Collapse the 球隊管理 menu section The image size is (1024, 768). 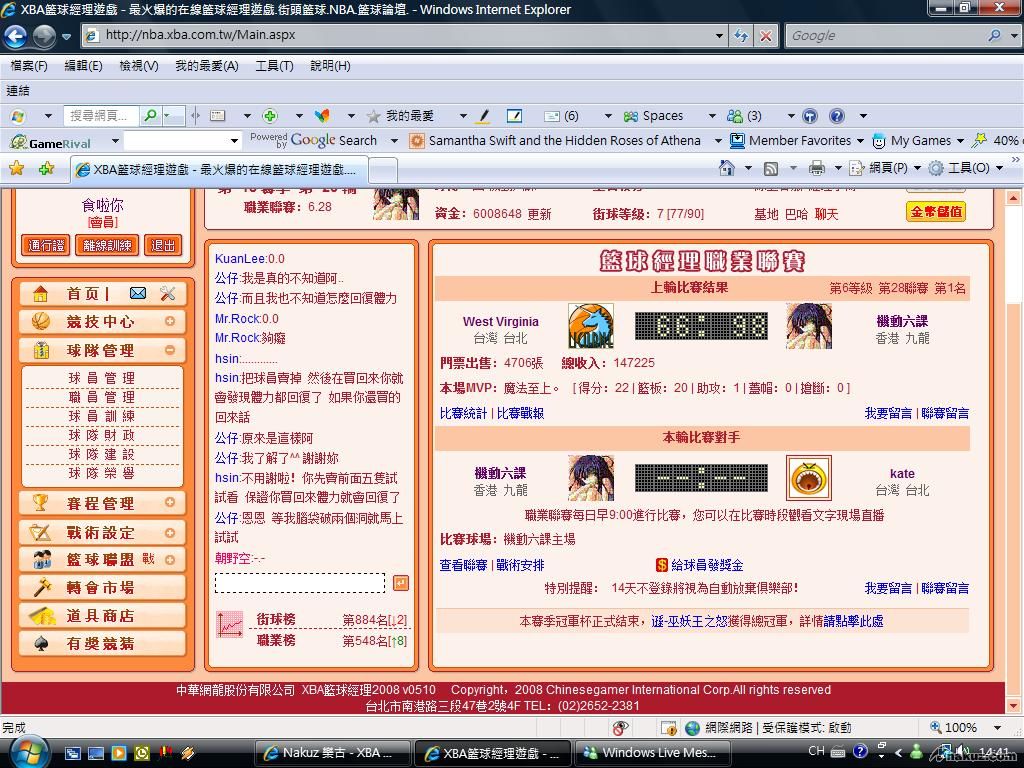[170, 350]
